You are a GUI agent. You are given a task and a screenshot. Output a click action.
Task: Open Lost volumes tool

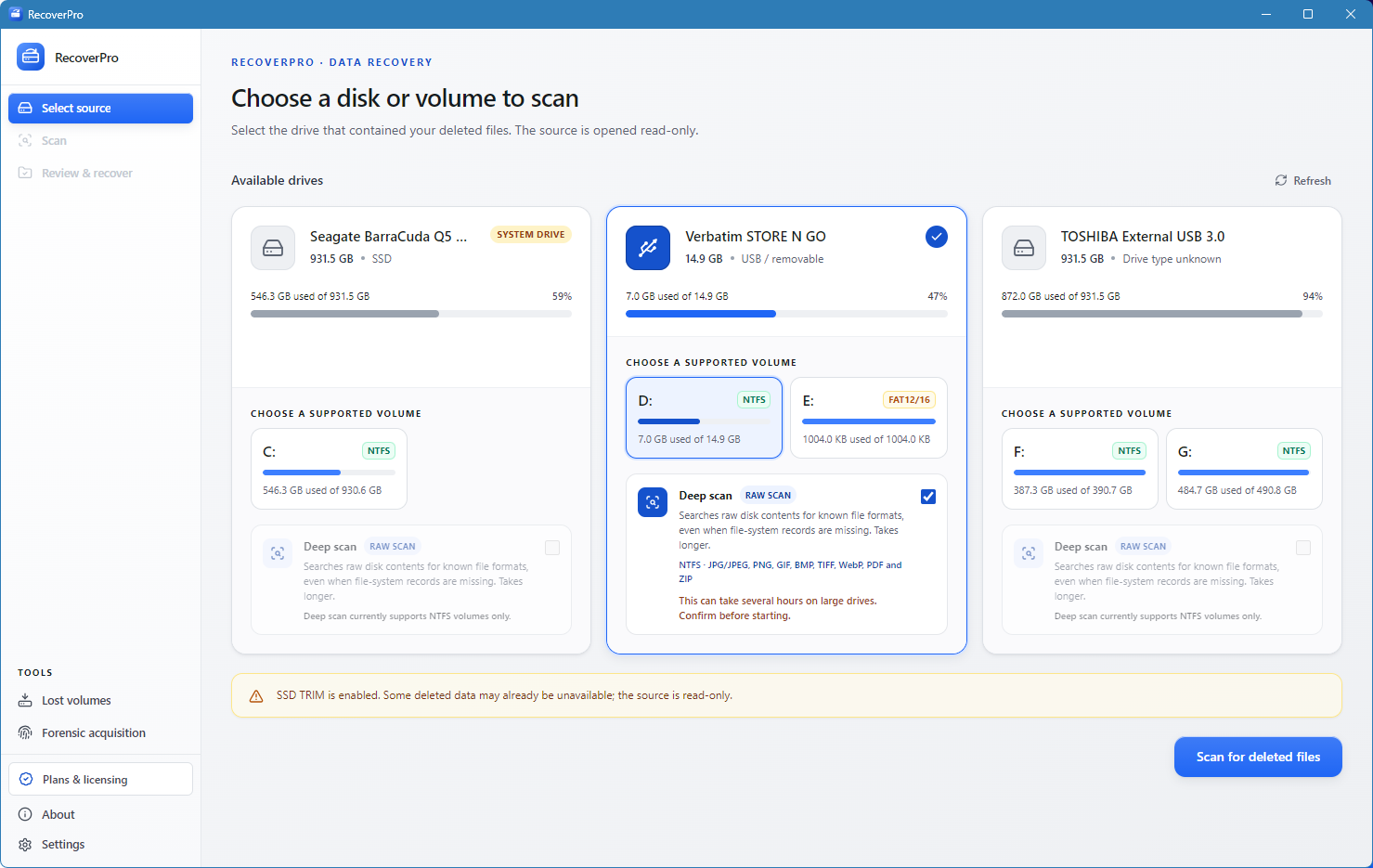tap(100, 700)
